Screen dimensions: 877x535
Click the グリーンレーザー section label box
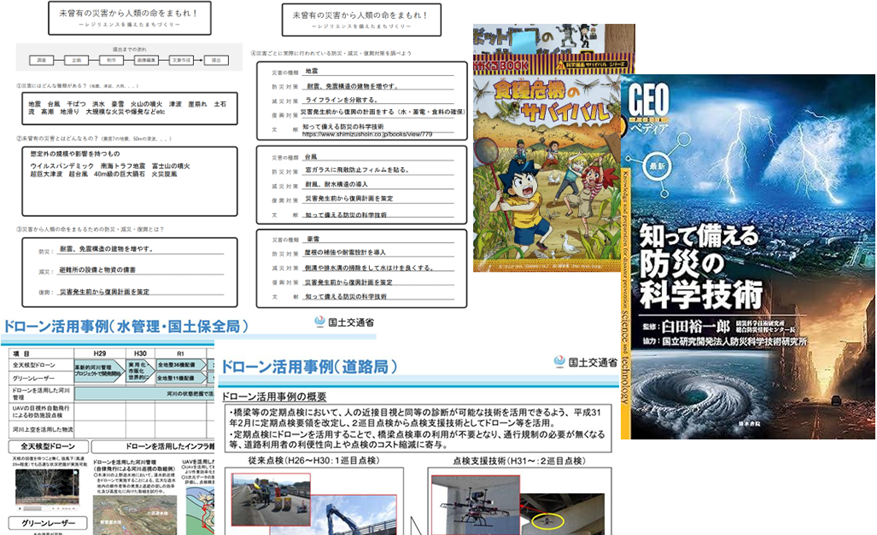click(48, 523)
